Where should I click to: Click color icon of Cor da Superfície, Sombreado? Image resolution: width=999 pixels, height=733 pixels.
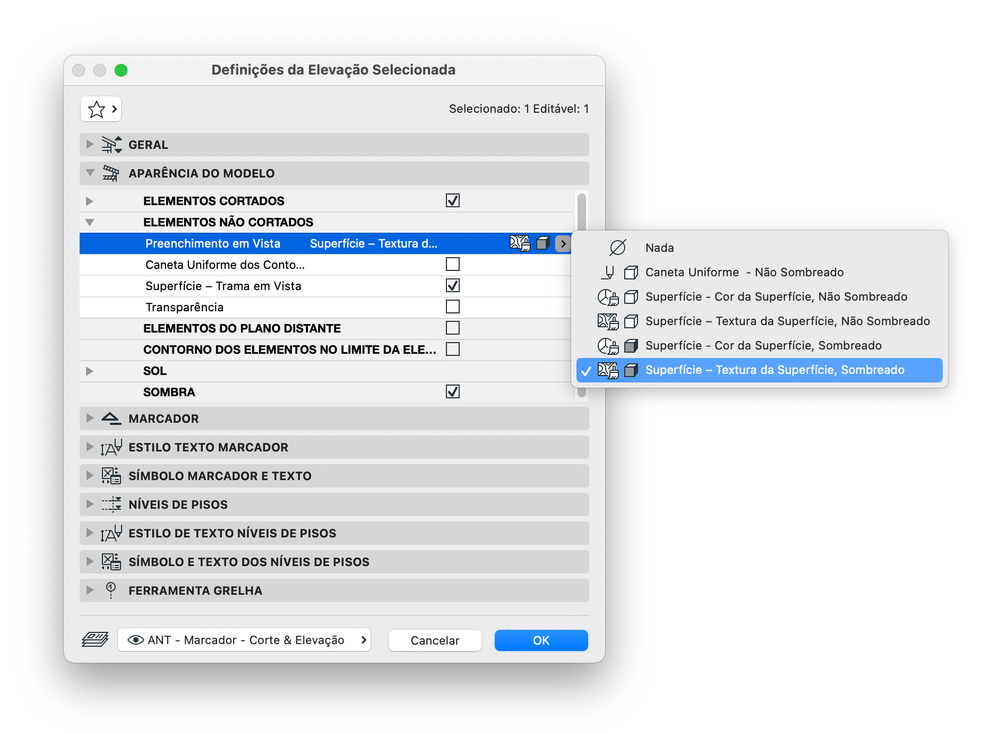[608, 345]
